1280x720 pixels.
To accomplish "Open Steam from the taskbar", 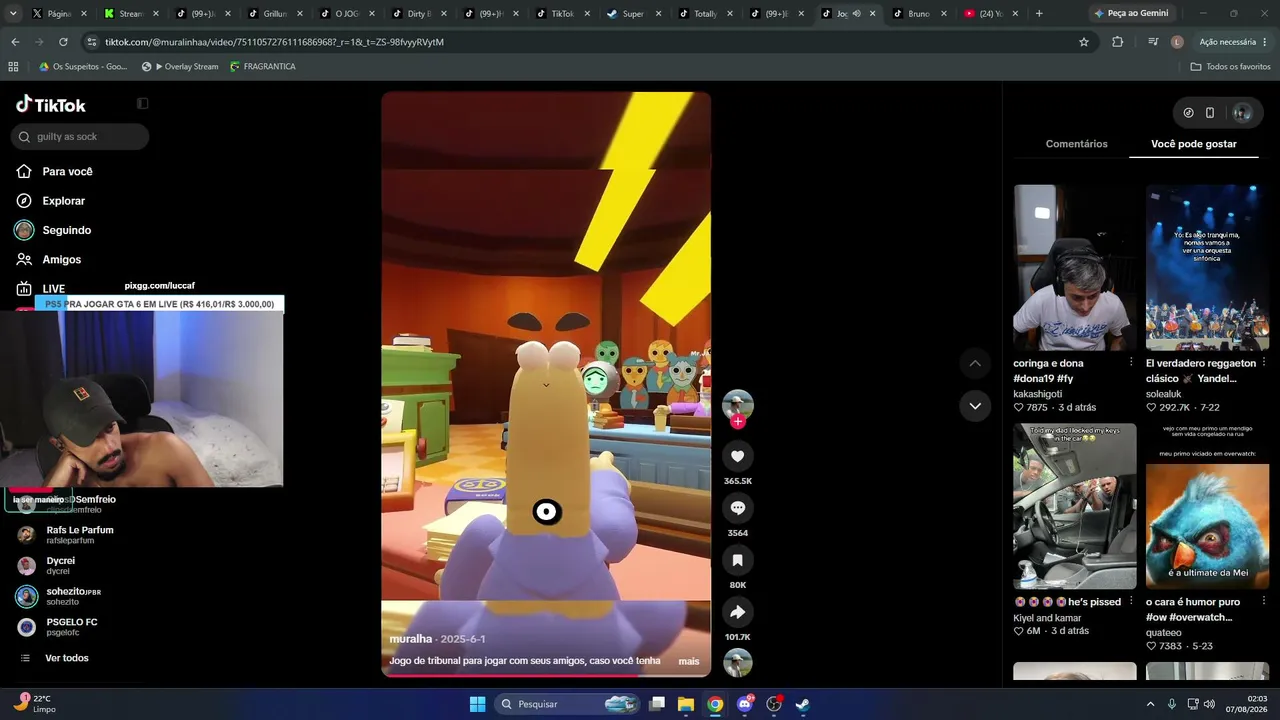I will click(802, 704).
